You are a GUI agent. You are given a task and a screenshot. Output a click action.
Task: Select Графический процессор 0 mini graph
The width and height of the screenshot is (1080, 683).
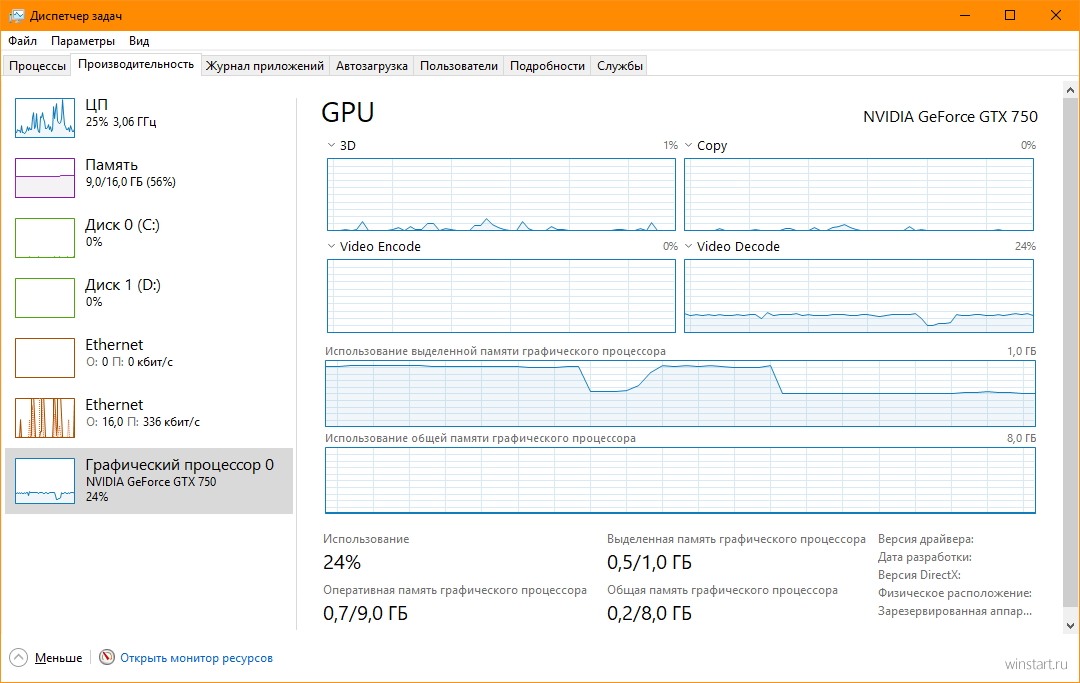click(45, 481)
